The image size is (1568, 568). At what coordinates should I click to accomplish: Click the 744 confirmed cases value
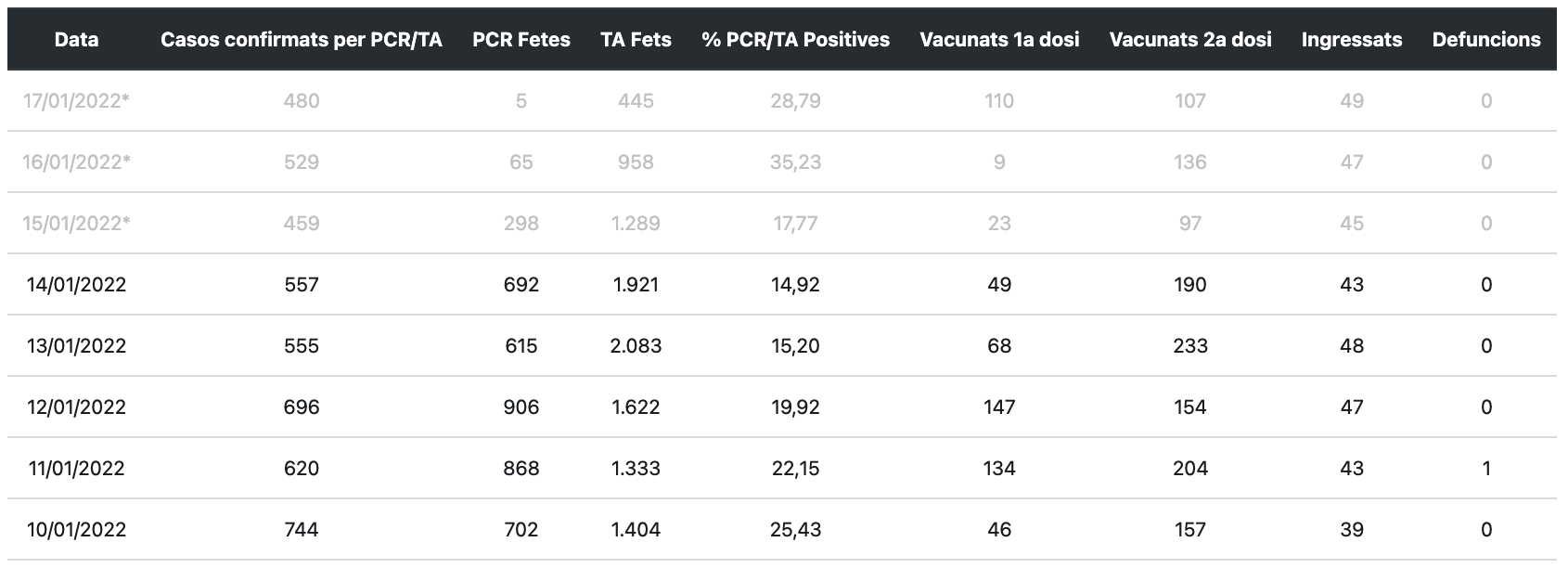[302, 530]
